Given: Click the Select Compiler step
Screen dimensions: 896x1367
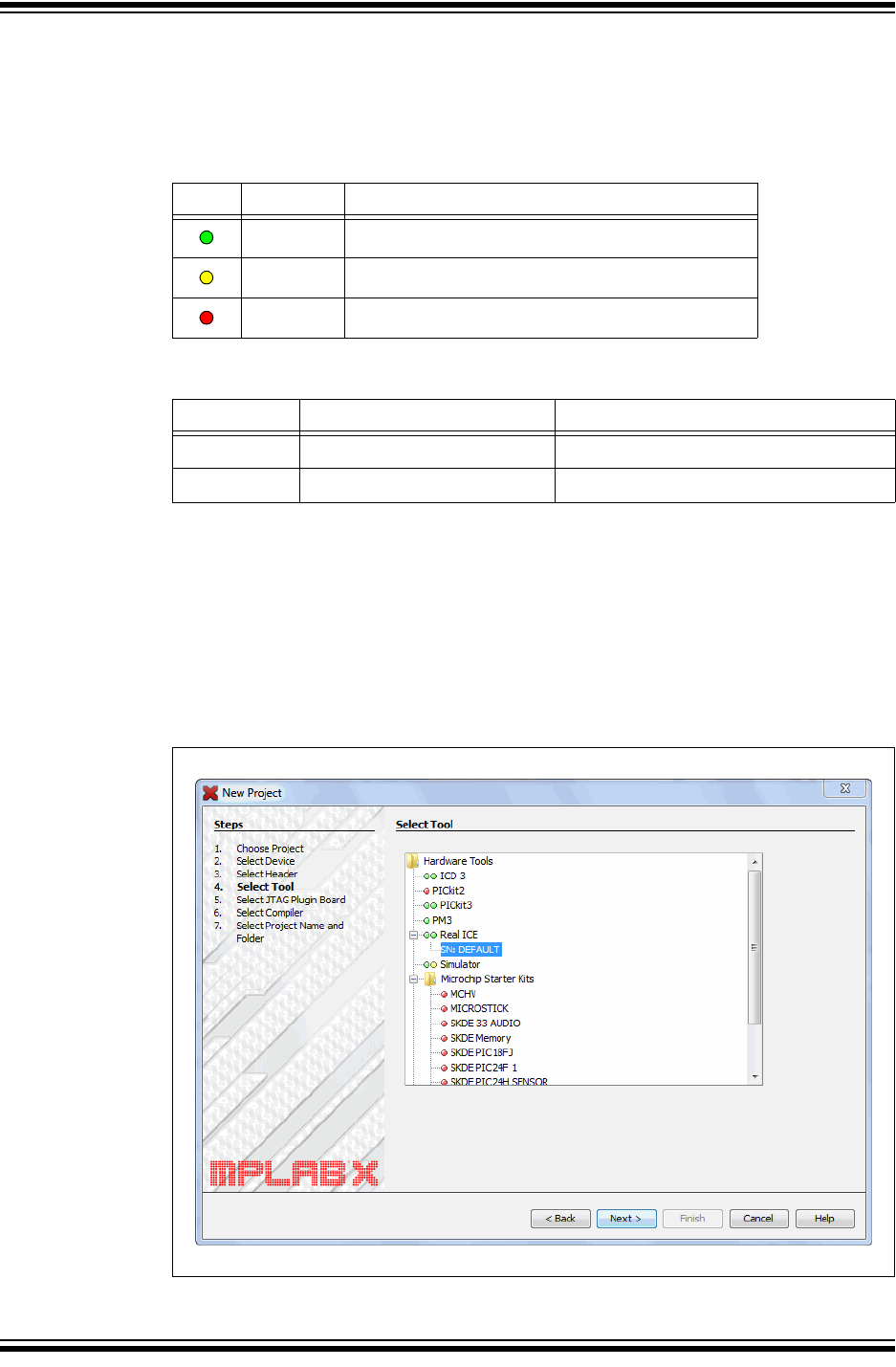Looking at the screenshot, I should point(270,913).
